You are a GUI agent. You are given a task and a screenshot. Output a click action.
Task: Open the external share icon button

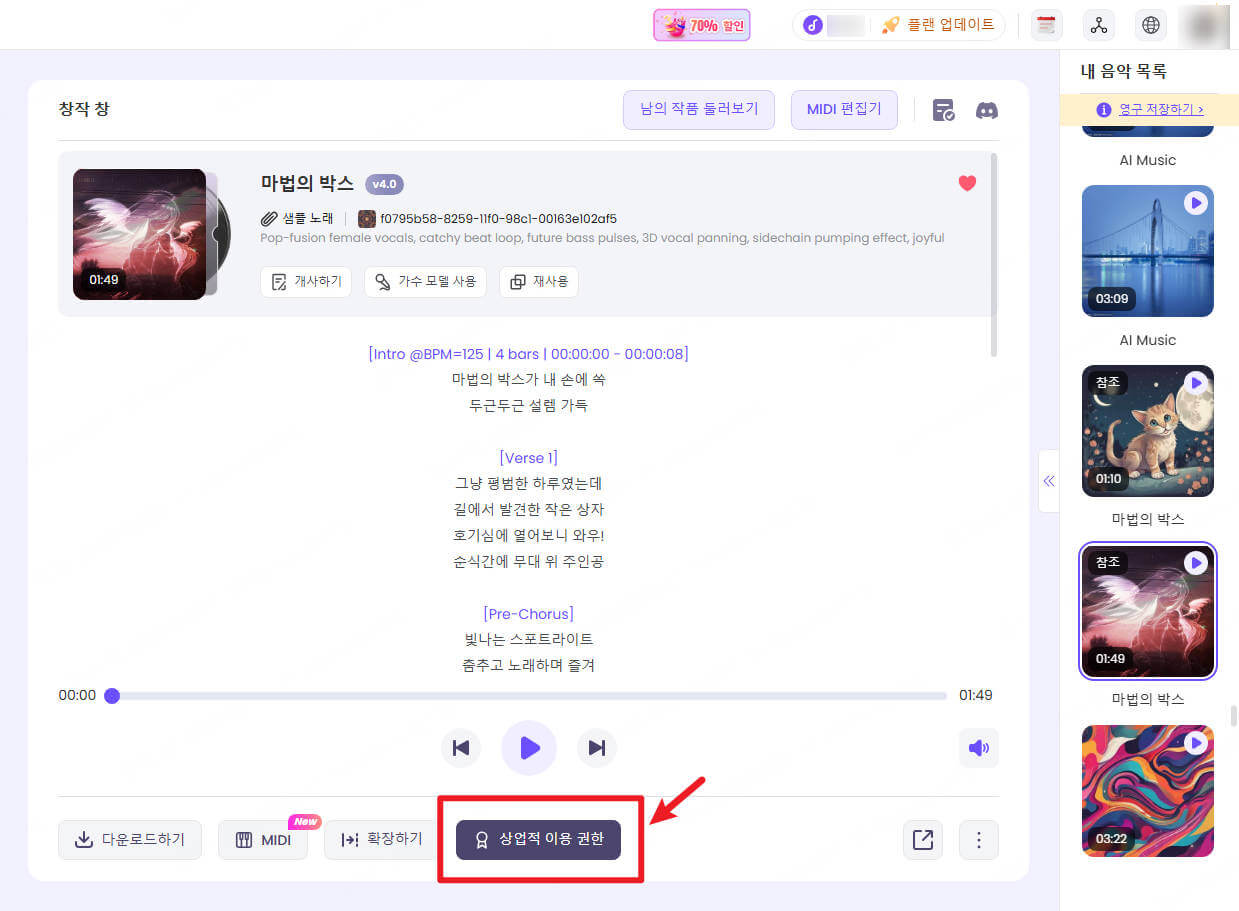pos(923,840)
